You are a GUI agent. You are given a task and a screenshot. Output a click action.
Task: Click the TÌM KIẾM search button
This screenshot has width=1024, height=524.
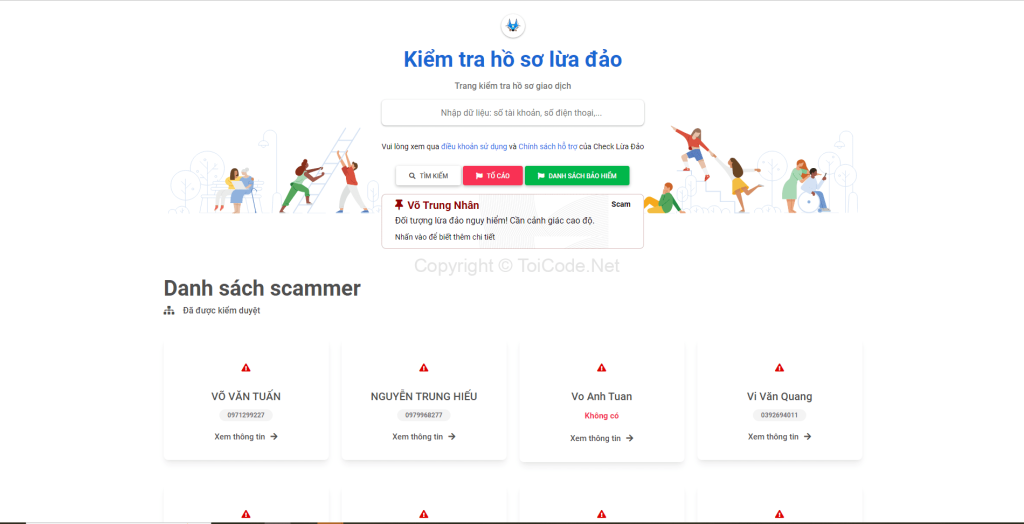coord(428,176)
